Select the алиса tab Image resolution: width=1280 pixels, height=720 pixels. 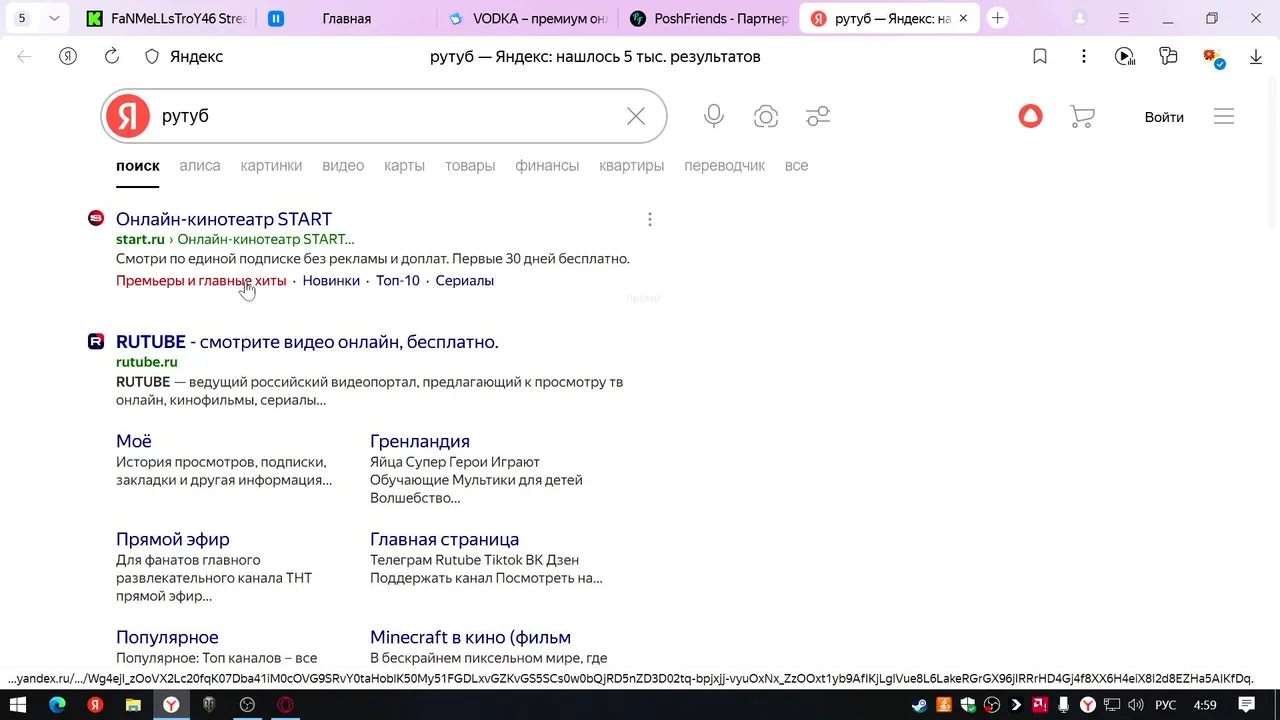tap(200, 165)
